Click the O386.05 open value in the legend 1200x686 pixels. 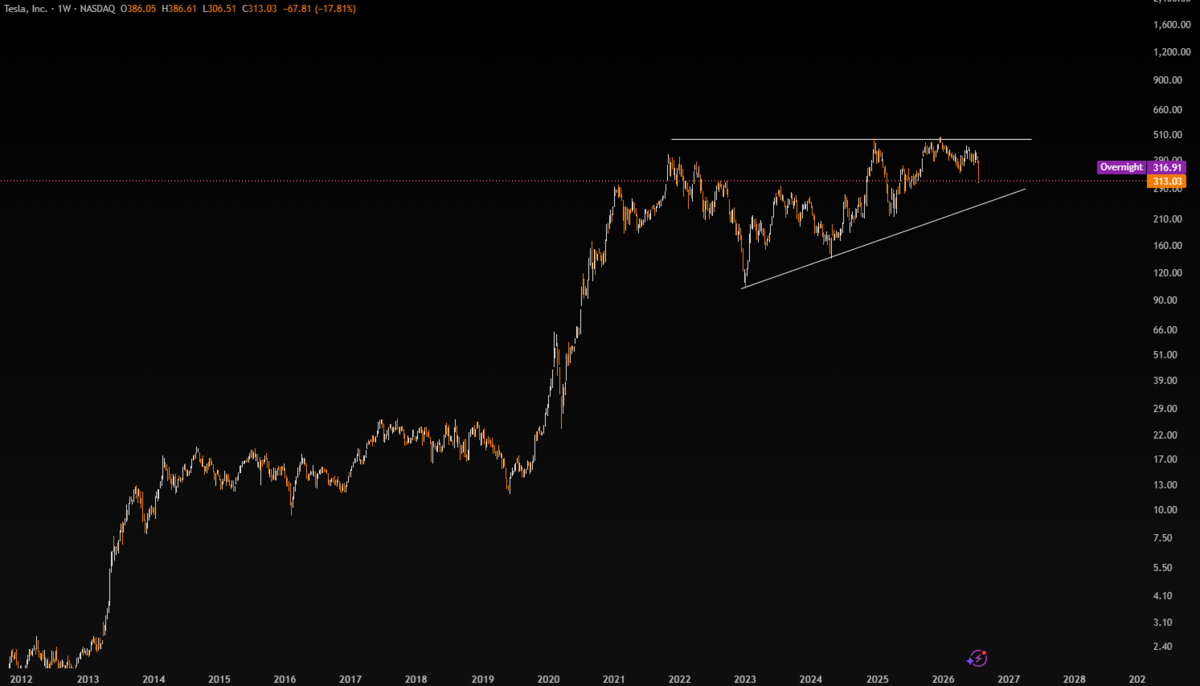136,8
